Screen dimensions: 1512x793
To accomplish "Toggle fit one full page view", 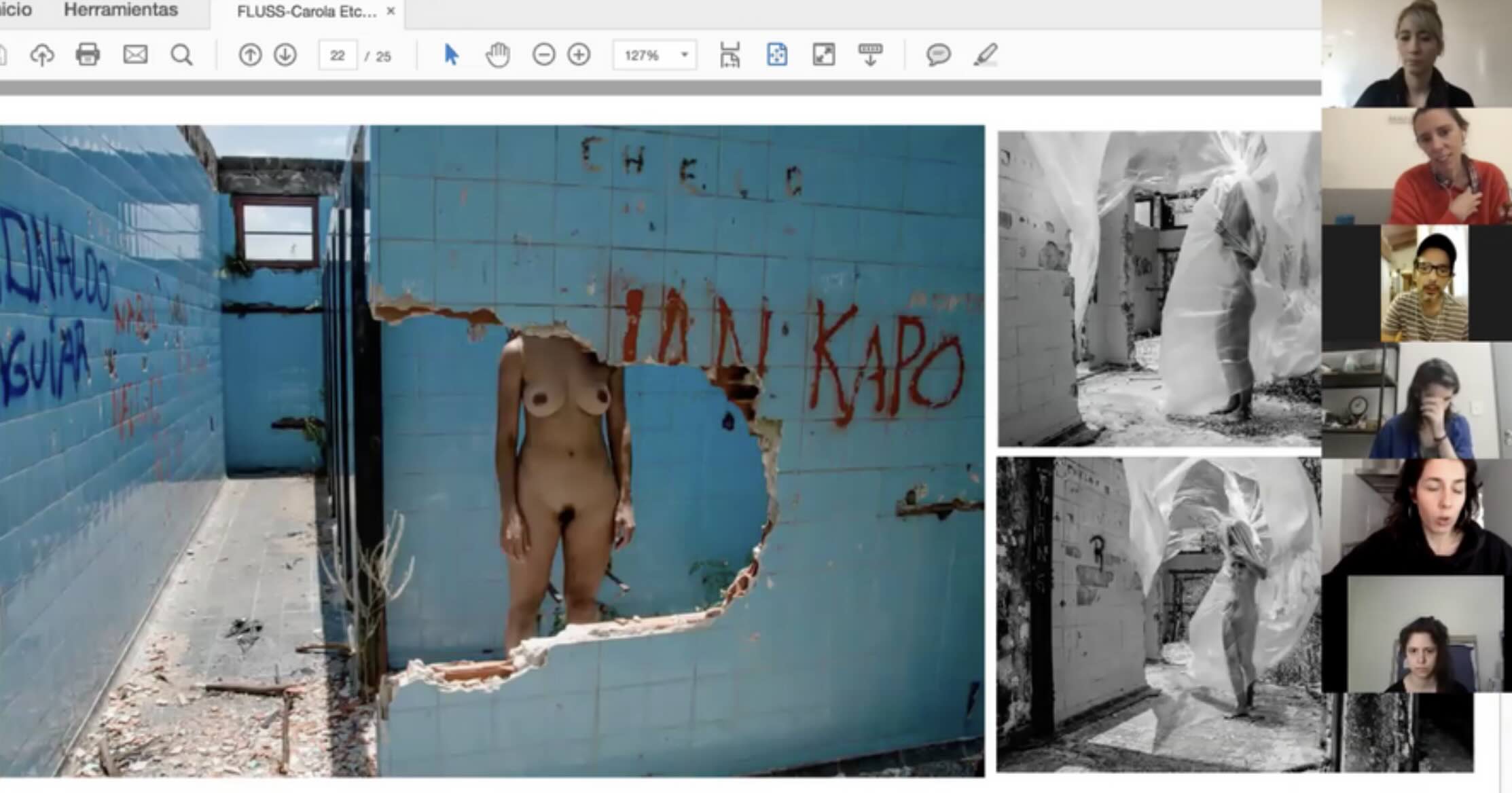I will (x=776, y=55).
